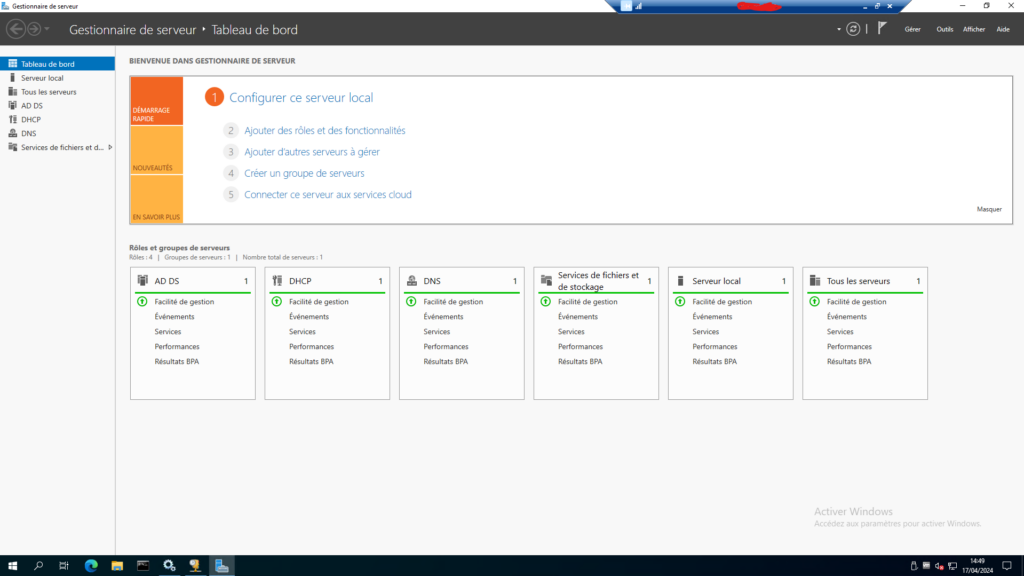Click the DHCP tile icon
Screen dimensions: 1024x576
[x=277, y=281]
